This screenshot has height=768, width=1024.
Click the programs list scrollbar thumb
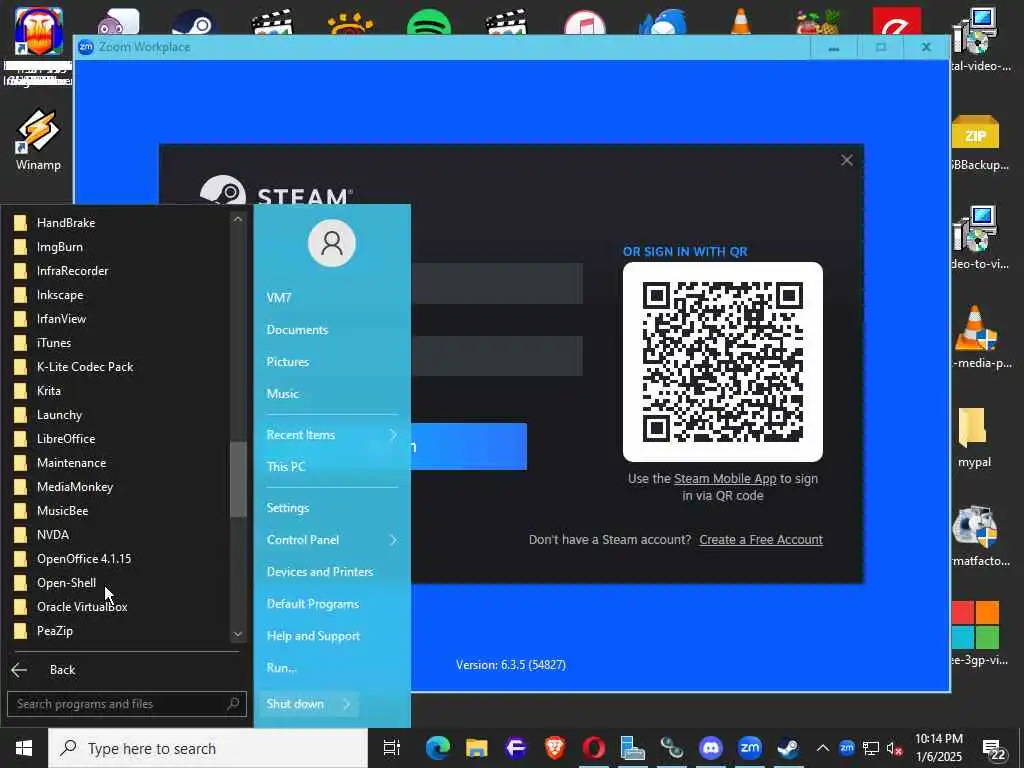coord(238,479)
